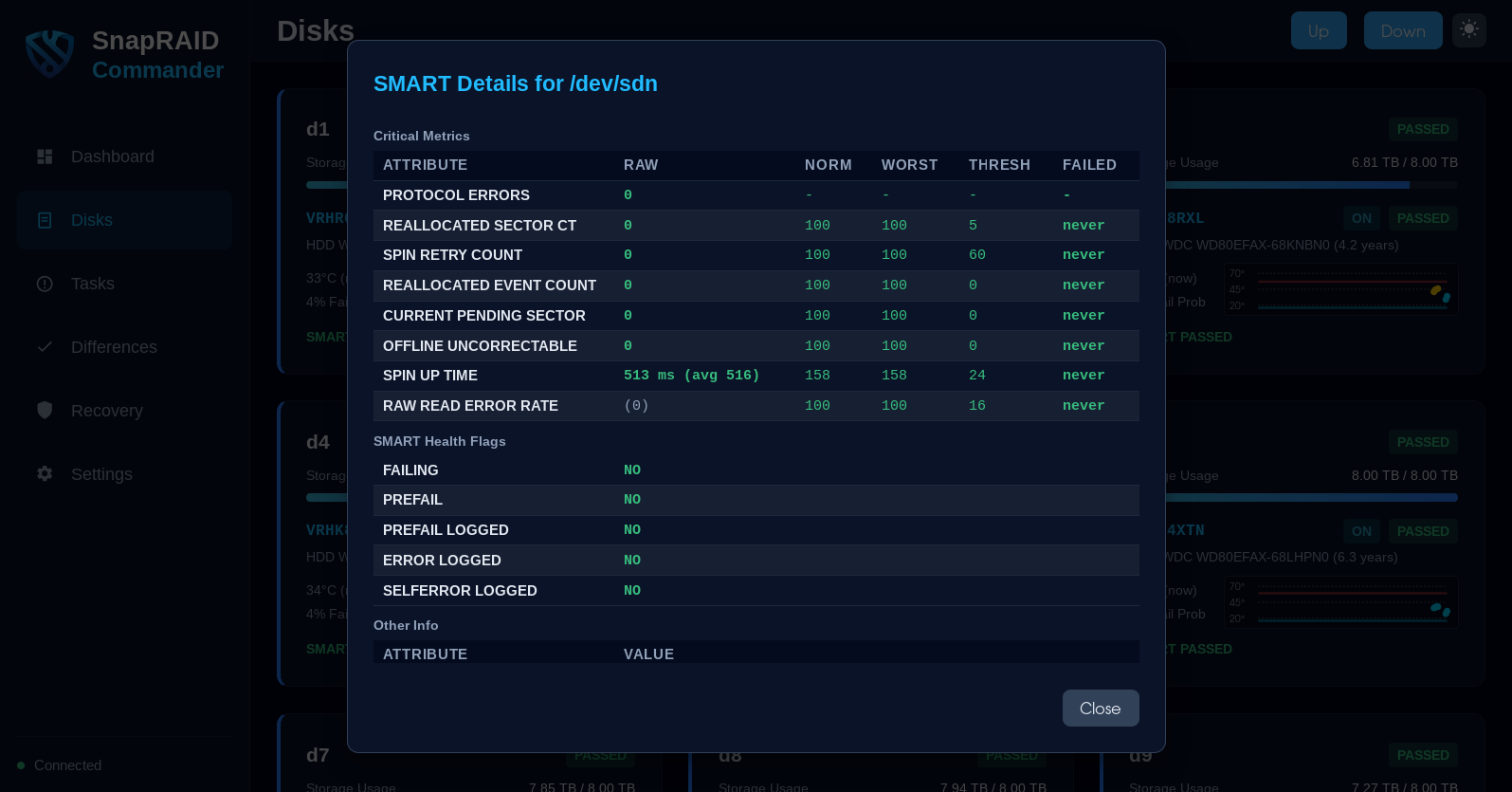Click the Differences checkmark icon
The width and height of the screenshot is (1512, 792).
coord(45,347)
